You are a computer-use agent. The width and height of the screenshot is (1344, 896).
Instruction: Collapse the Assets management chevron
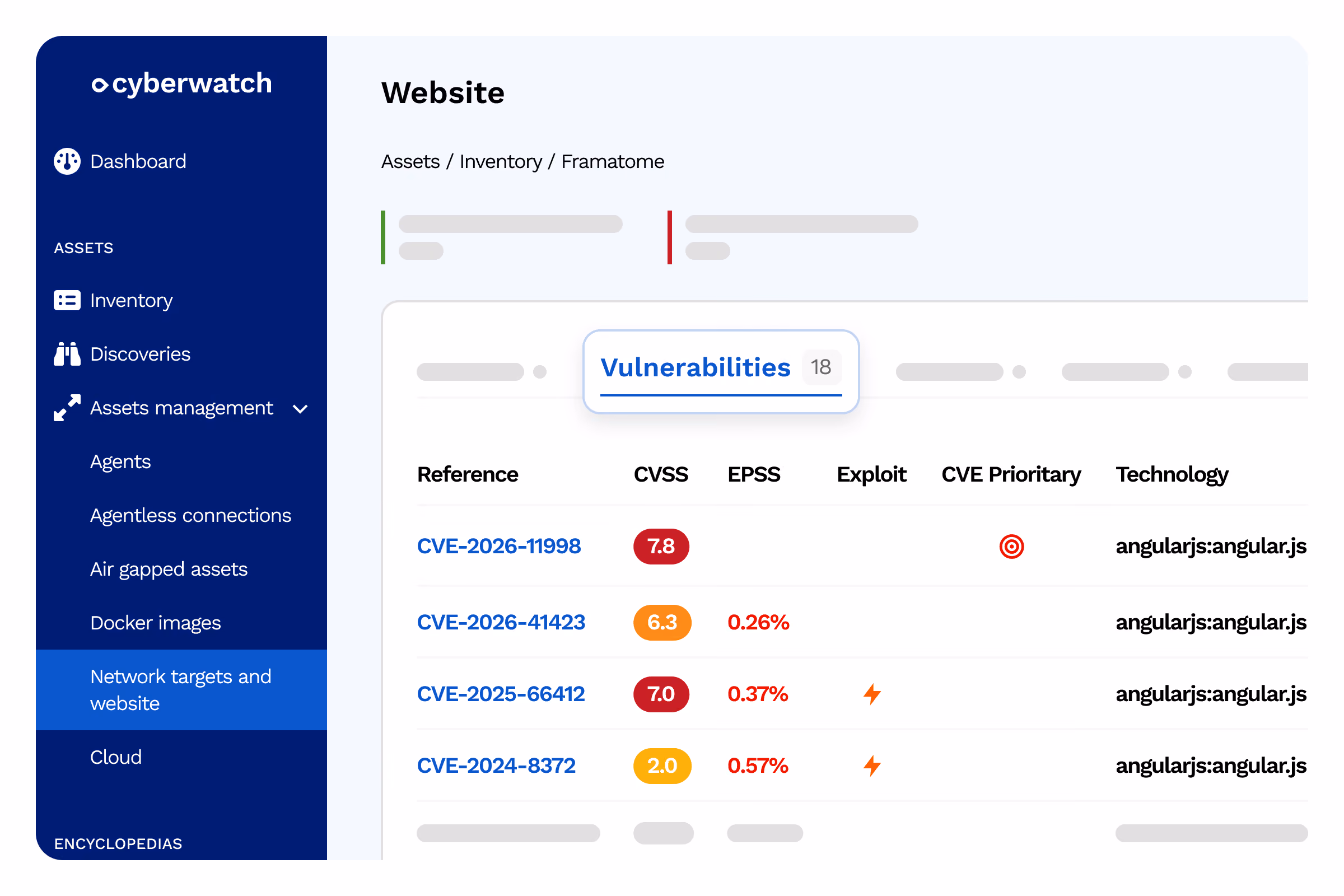[x=300, y=409]
